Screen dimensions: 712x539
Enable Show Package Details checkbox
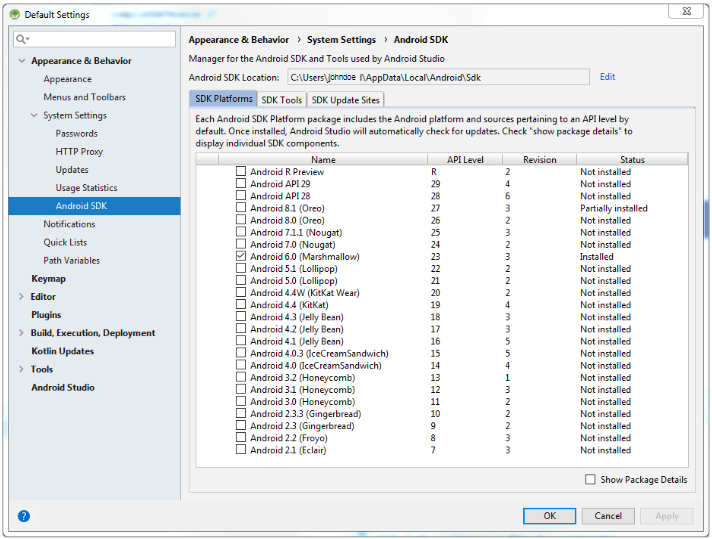click(590, 479)
